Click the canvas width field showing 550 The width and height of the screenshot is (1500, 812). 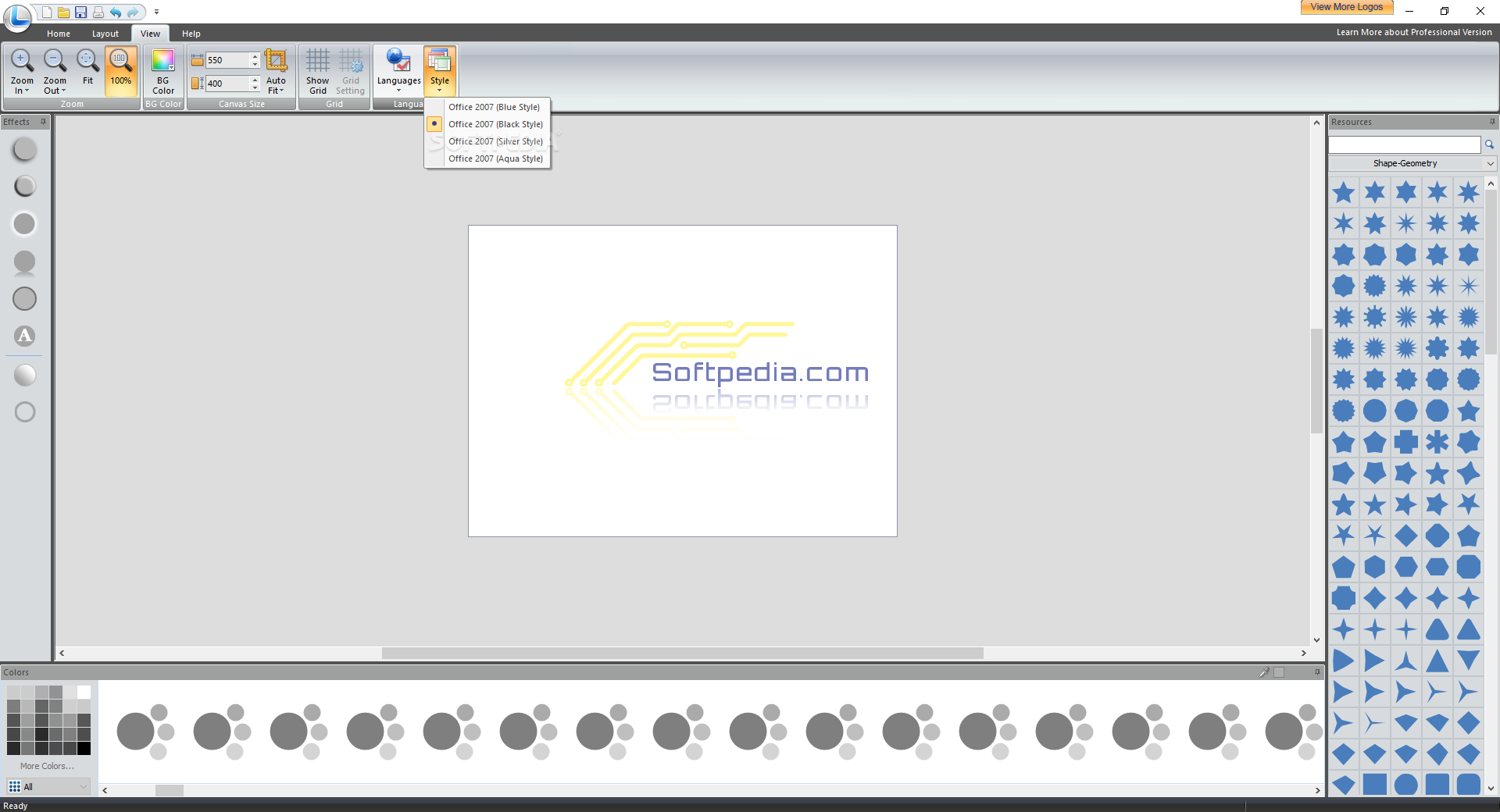pos(227,60)
